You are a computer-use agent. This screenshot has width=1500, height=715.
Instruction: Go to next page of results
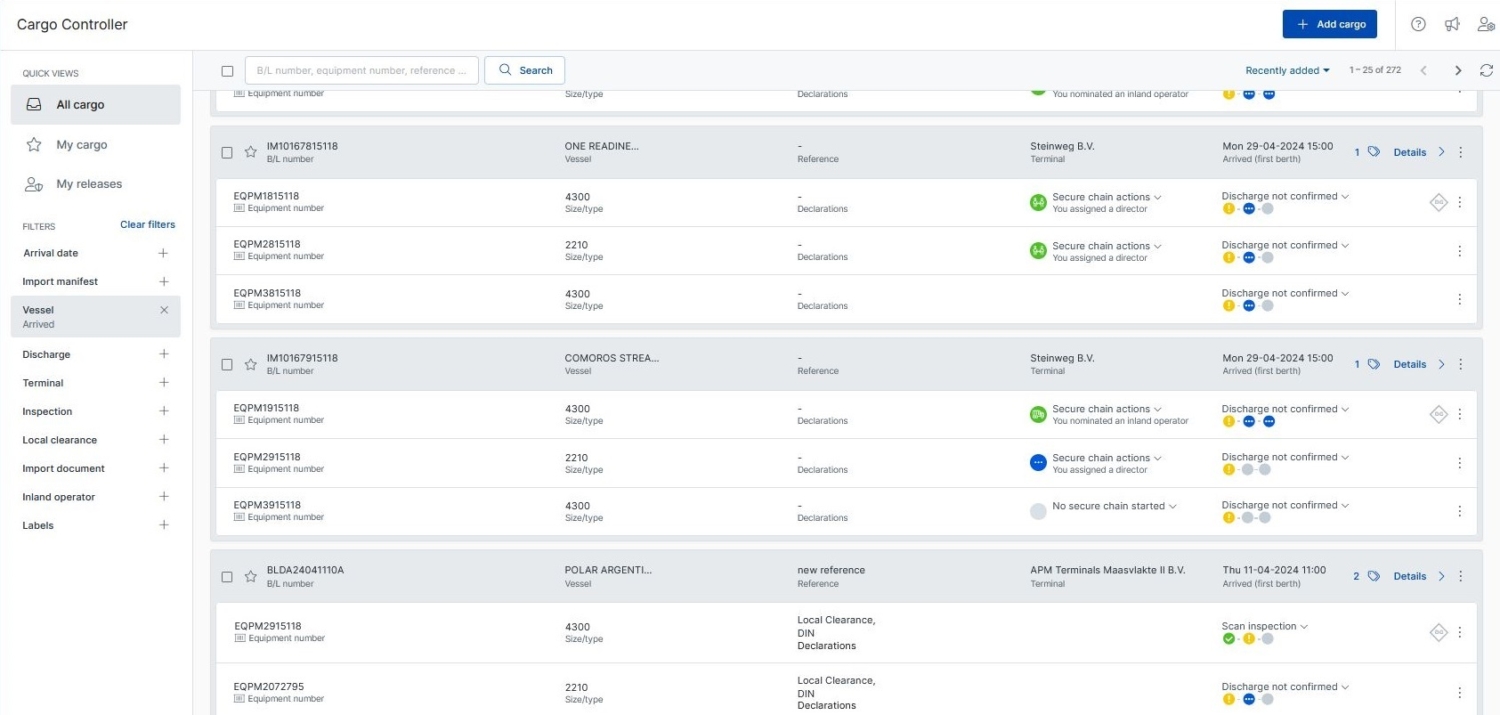(1458, 70)
